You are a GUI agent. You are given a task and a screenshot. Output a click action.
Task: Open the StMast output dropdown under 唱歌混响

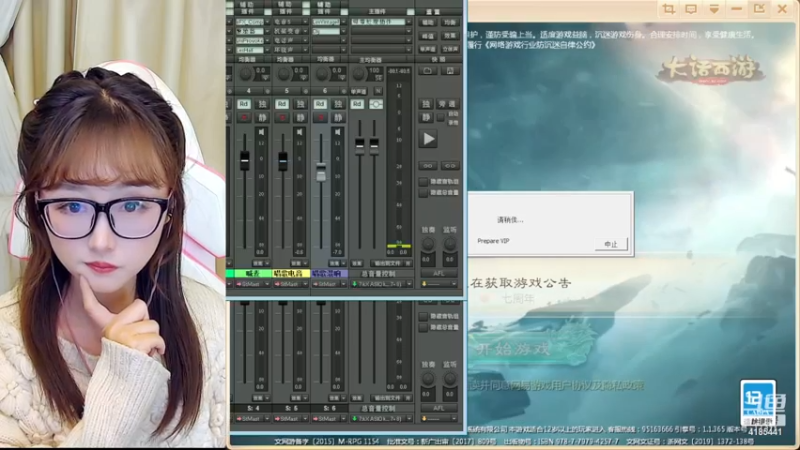tap(329, 284)
